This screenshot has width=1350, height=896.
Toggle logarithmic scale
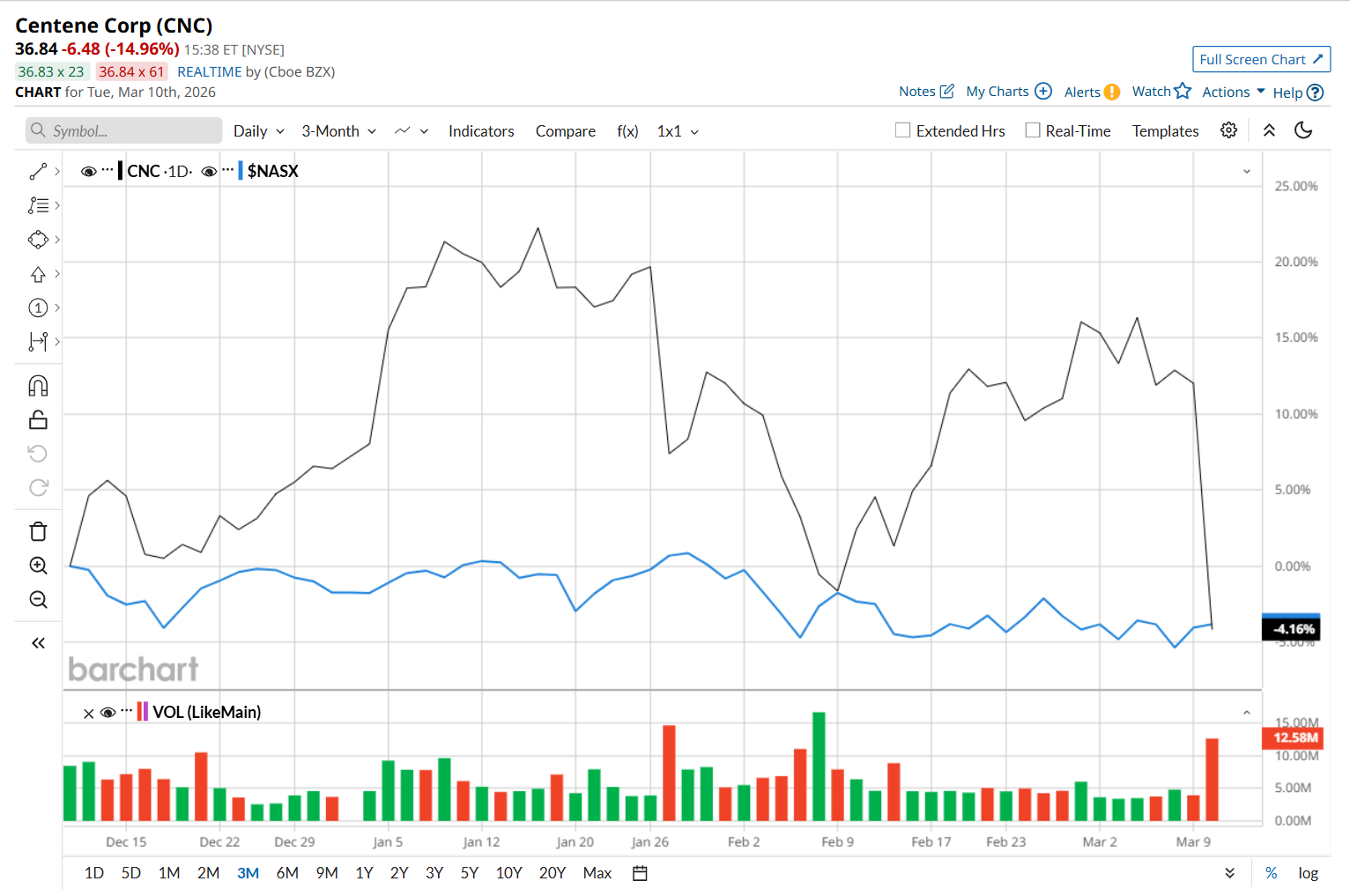click(x=1308, y=873)
